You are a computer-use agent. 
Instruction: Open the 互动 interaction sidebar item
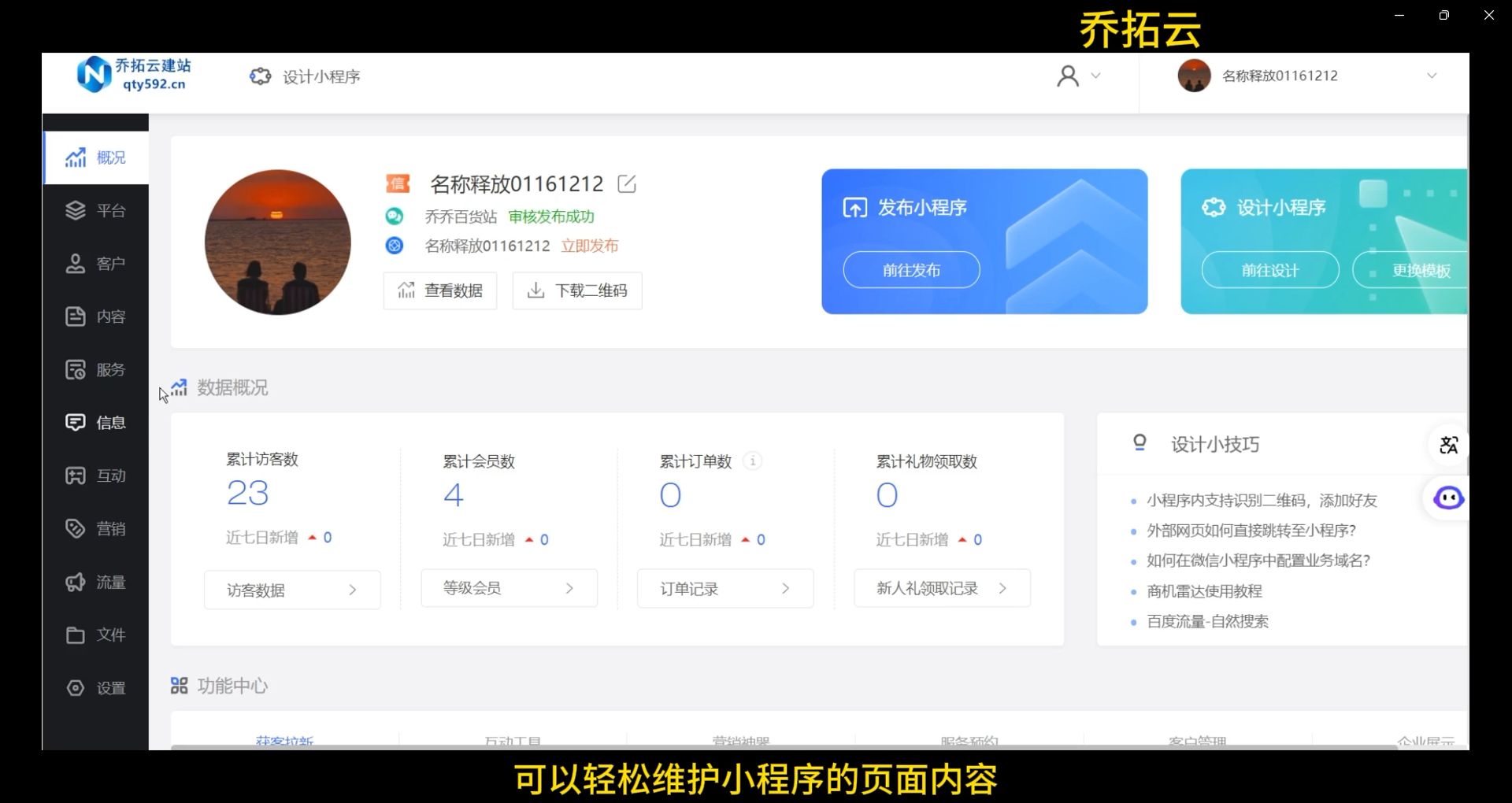(x=95, y=476)
